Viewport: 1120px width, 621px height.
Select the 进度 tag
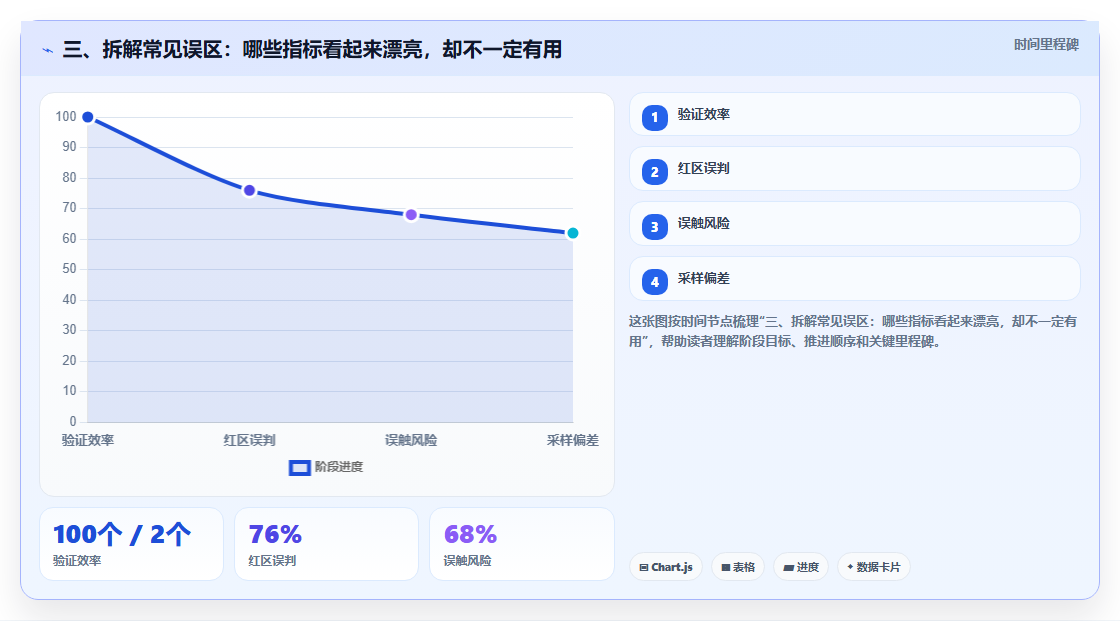[x=801, y=567]
